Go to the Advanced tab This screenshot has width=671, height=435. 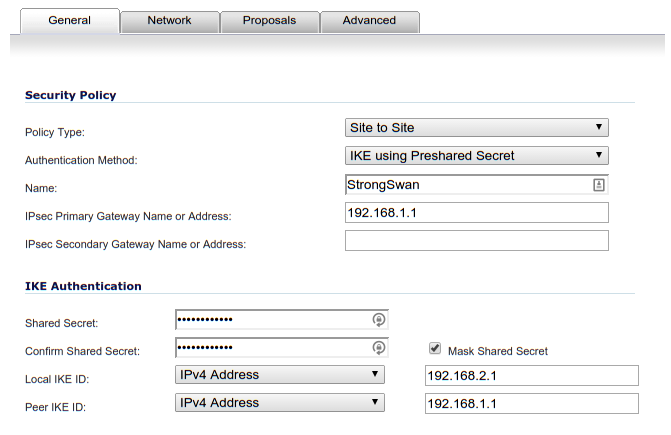coord(369,20)
